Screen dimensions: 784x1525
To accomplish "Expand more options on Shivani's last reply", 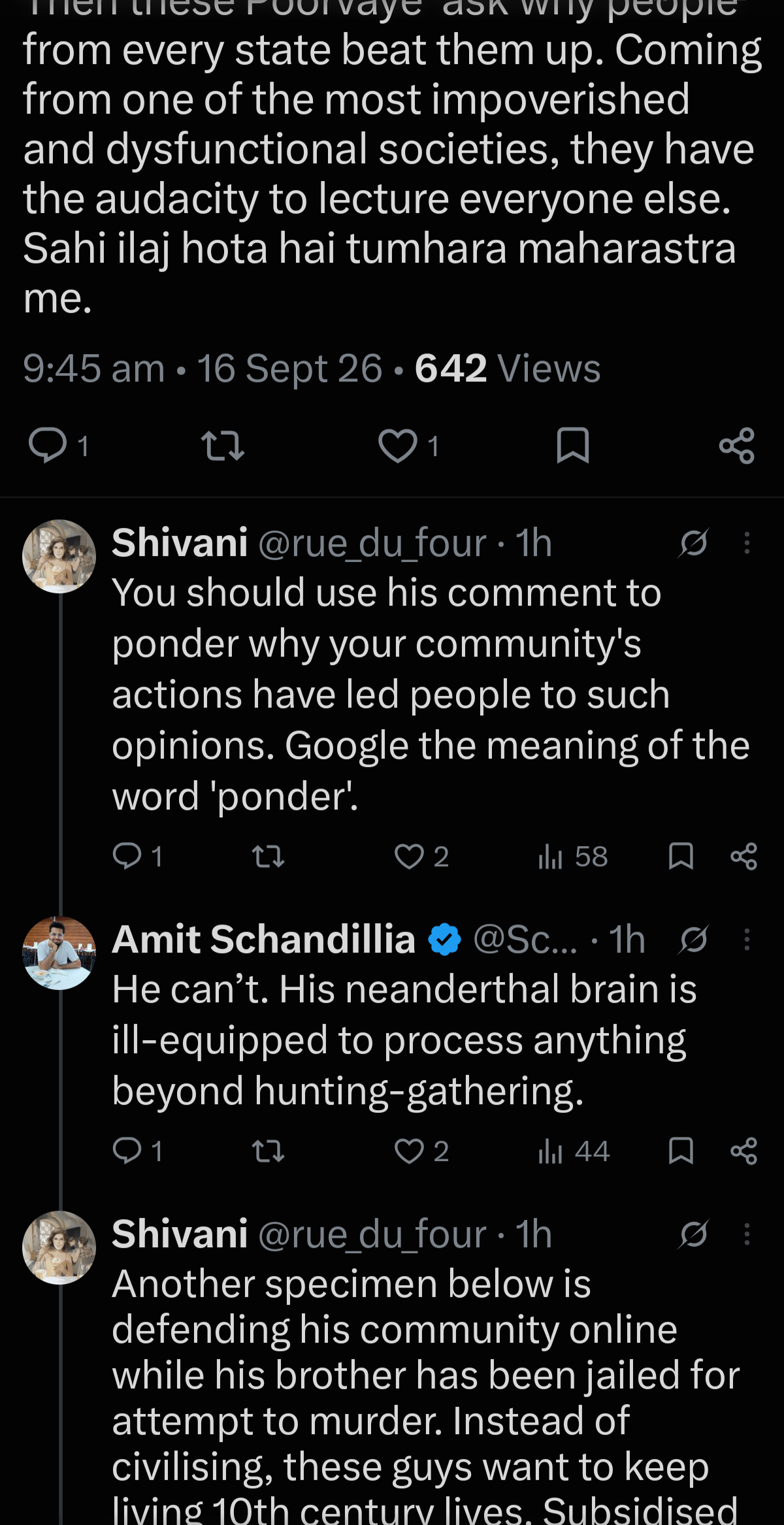I will pyautogui.click(x=747, y=1234).
